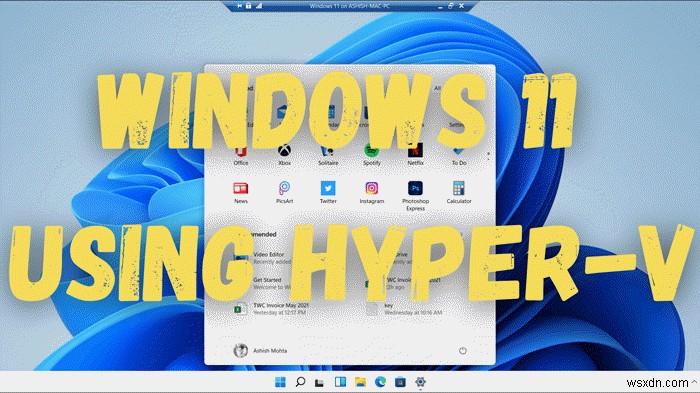700x393 pixels.
Task: Launch the Office pinned app
Action: pyautogui.click(x=241, y=156)
